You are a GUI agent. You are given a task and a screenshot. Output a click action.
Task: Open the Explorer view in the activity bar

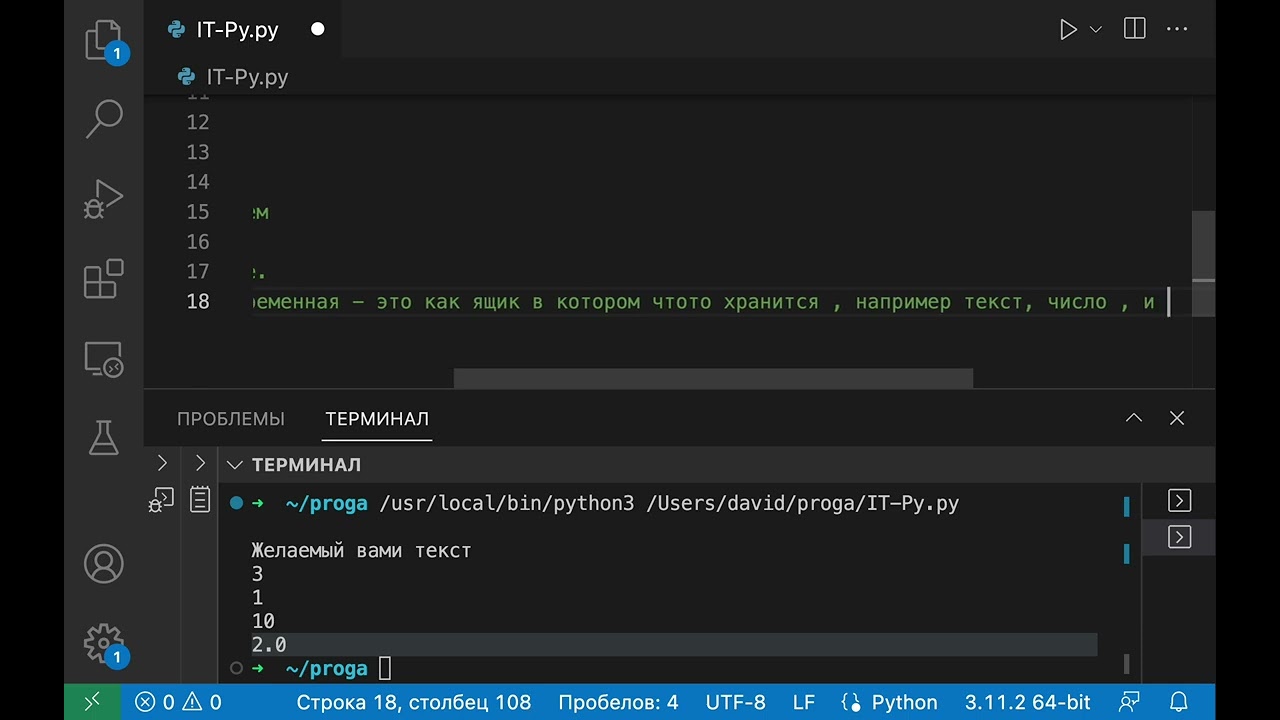(x=104, y=41)
